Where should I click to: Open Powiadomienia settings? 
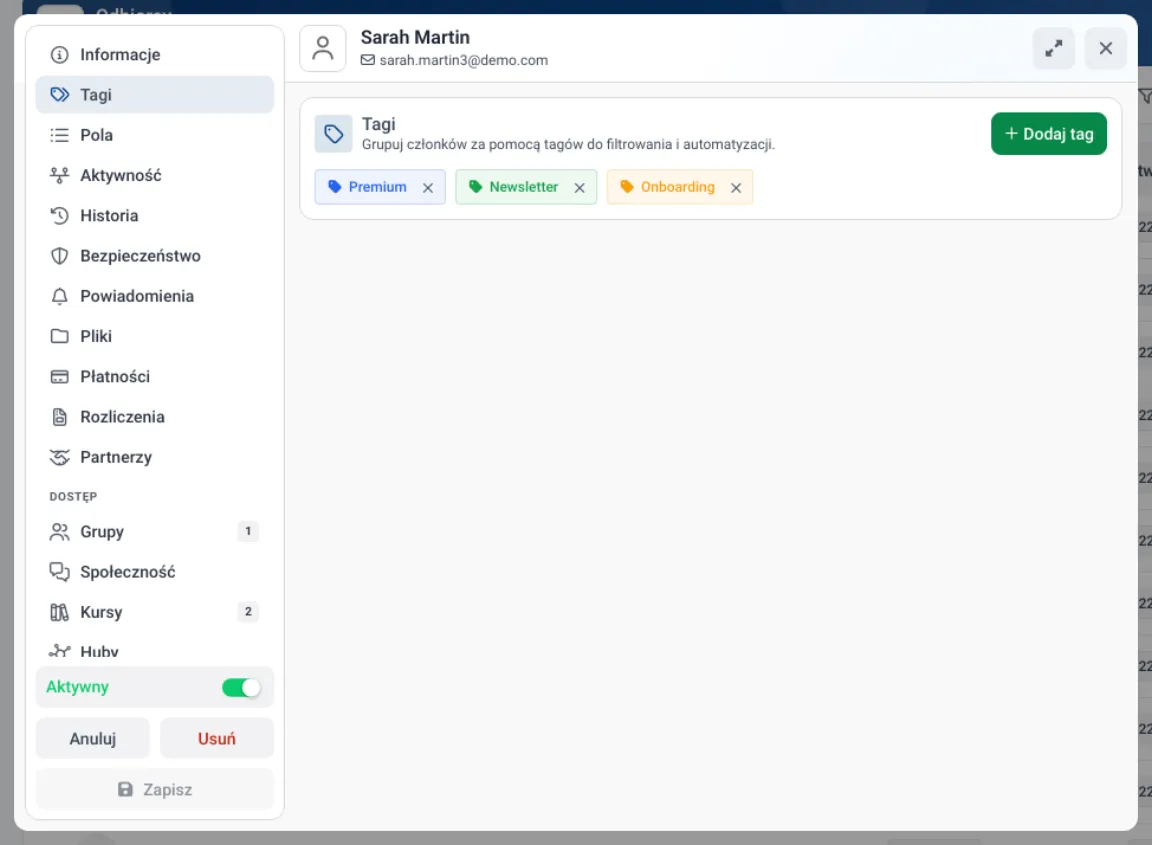tap(154, 296)
